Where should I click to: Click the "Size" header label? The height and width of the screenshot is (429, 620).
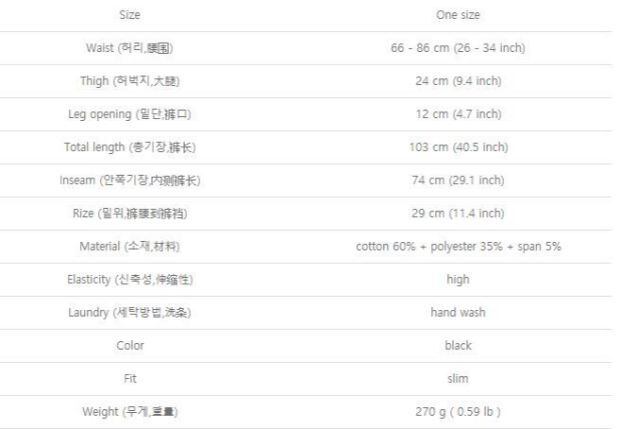tap(130, 15)
